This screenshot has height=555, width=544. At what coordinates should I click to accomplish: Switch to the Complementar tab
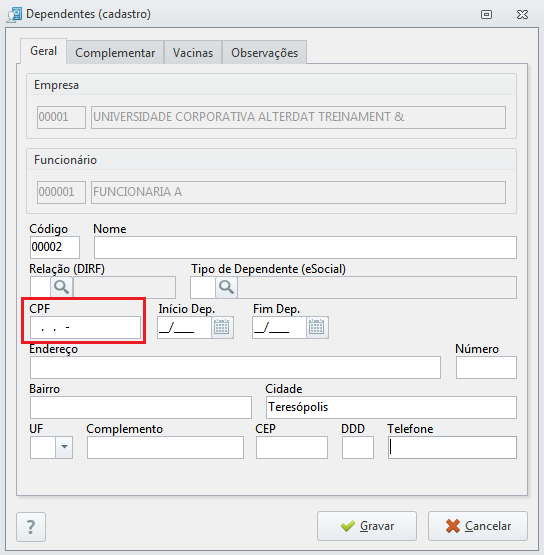click(x=115, y=53)
